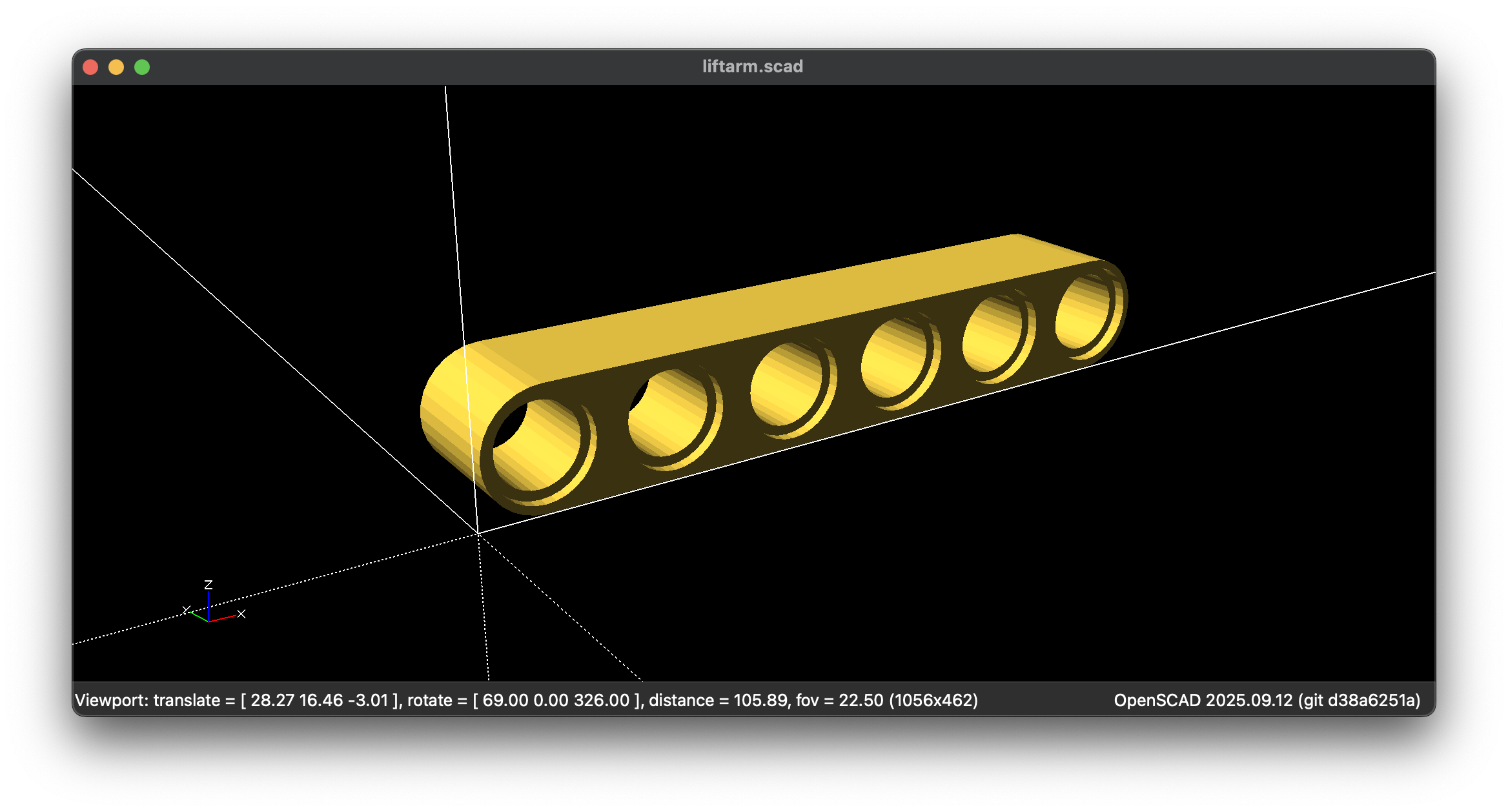Click the Z label on the axis indicator
1508x812 pixels.
[208, 585]
